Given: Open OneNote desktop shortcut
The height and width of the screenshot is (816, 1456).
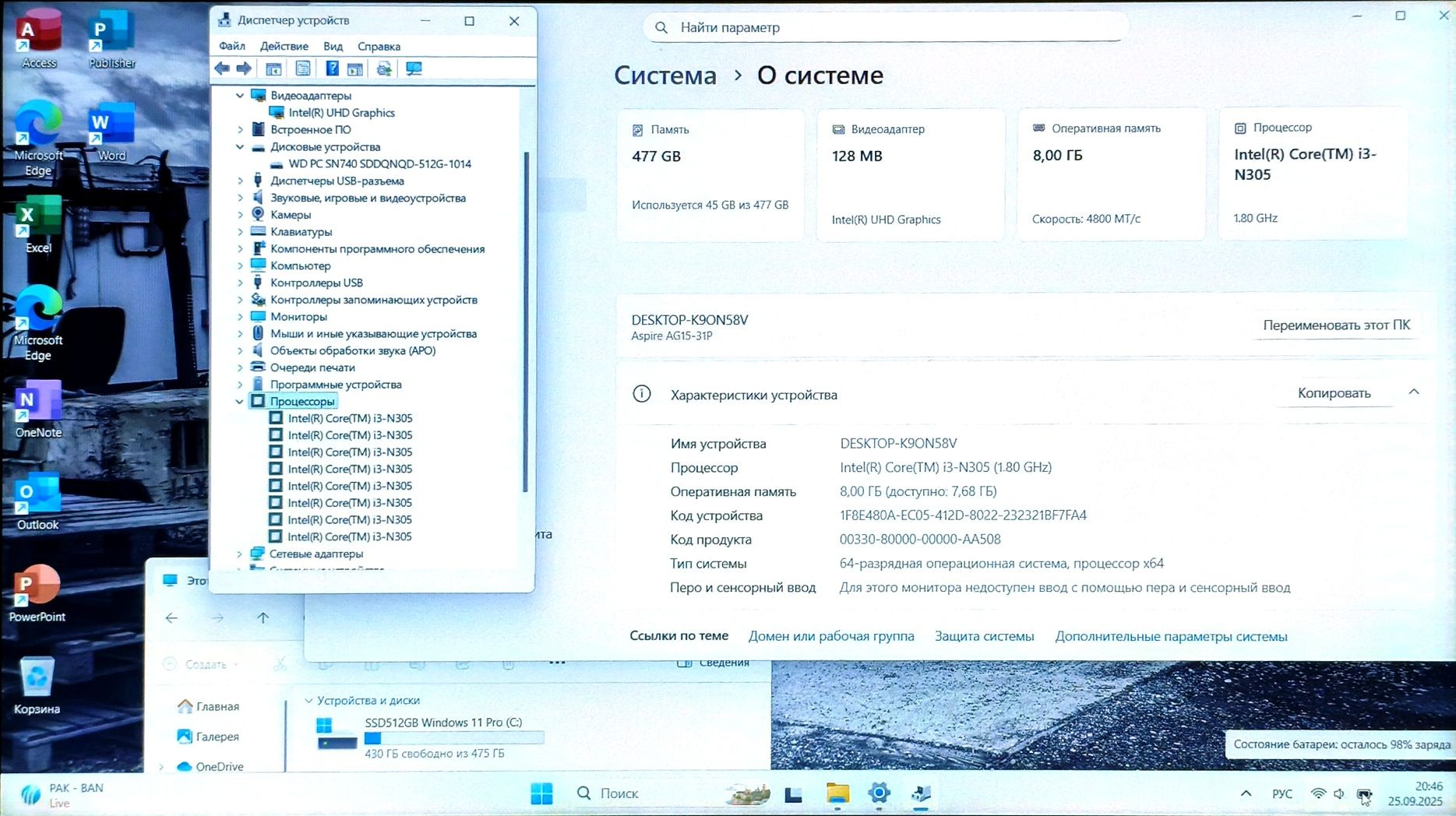Looking at the screenshot, I should [x=38, y=410].
